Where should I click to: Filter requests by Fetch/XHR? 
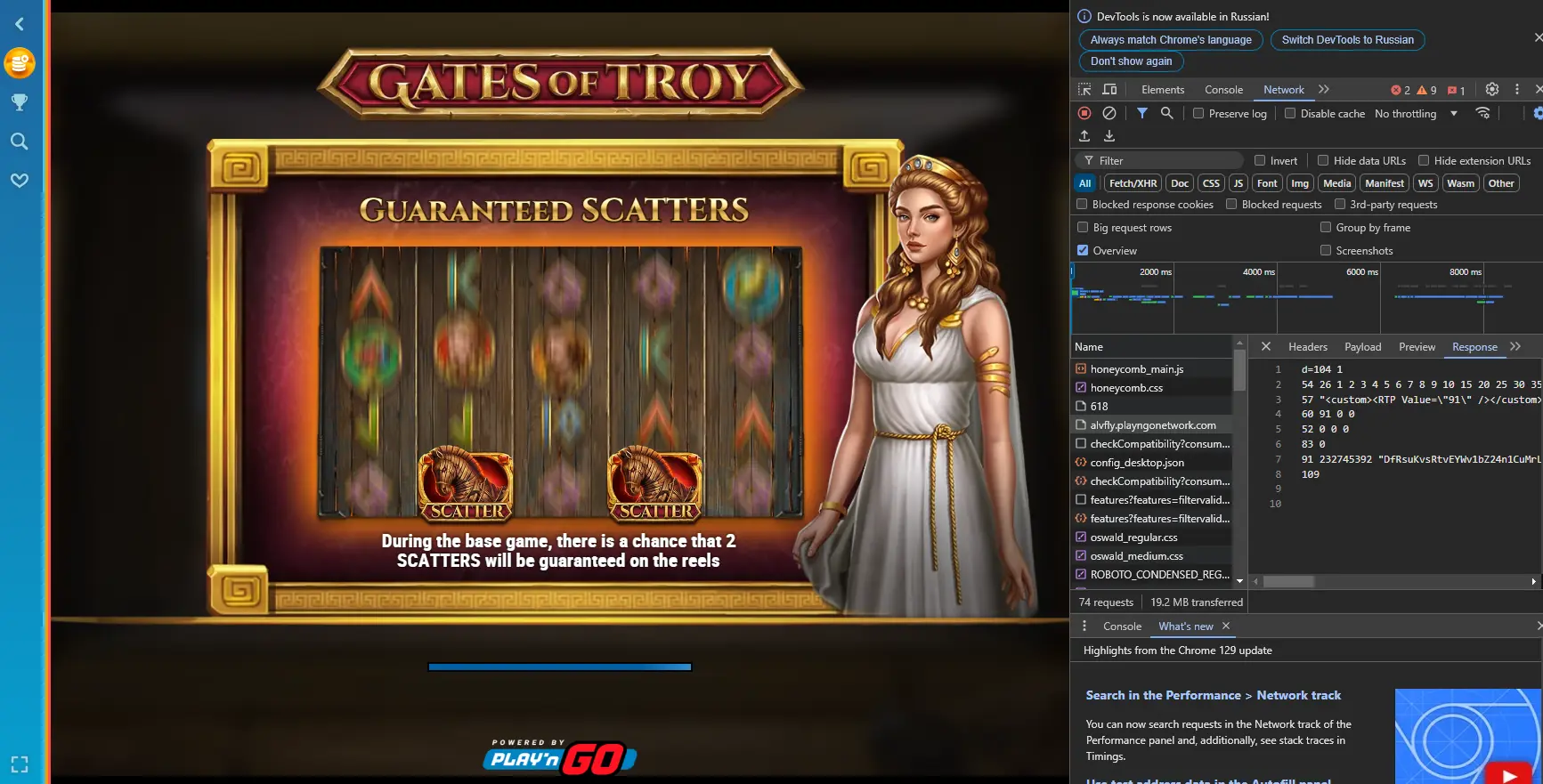(x=1133, y=183)
